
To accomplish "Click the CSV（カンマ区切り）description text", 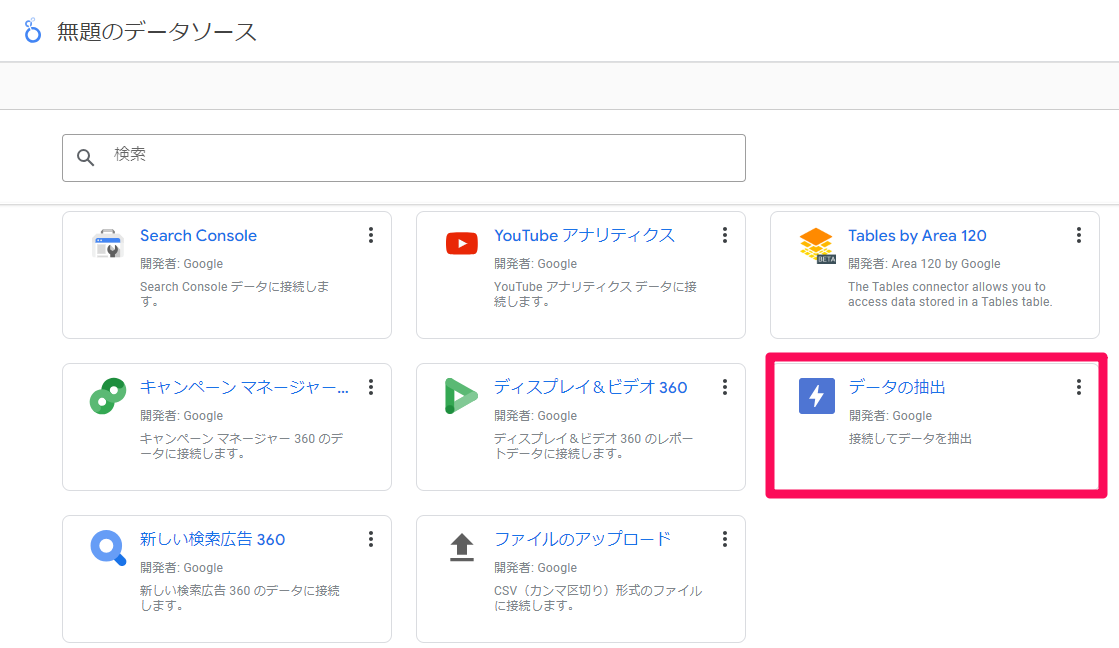I will coord(598,598).
